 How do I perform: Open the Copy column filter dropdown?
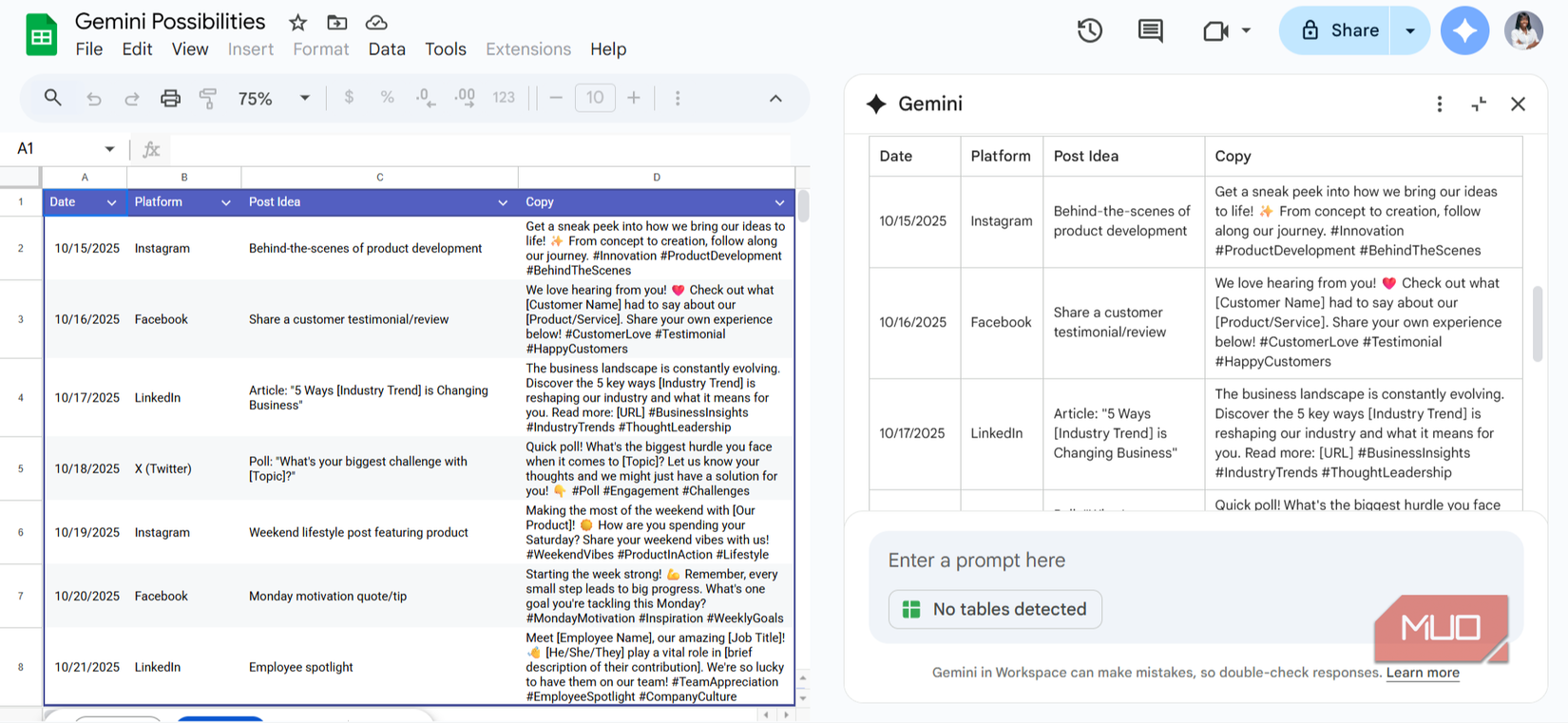779,202
